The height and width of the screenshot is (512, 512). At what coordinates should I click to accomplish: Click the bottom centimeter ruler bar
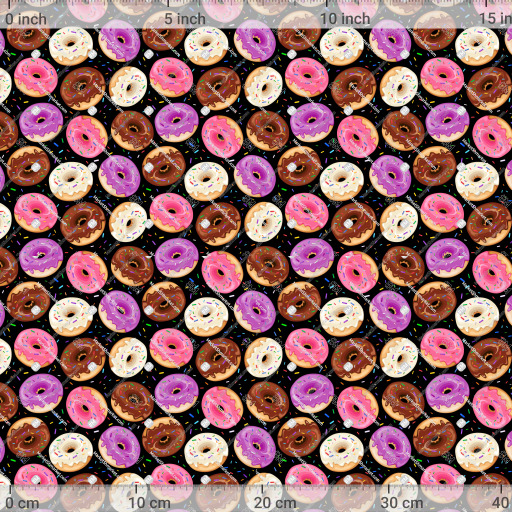[x=256, y=498]
